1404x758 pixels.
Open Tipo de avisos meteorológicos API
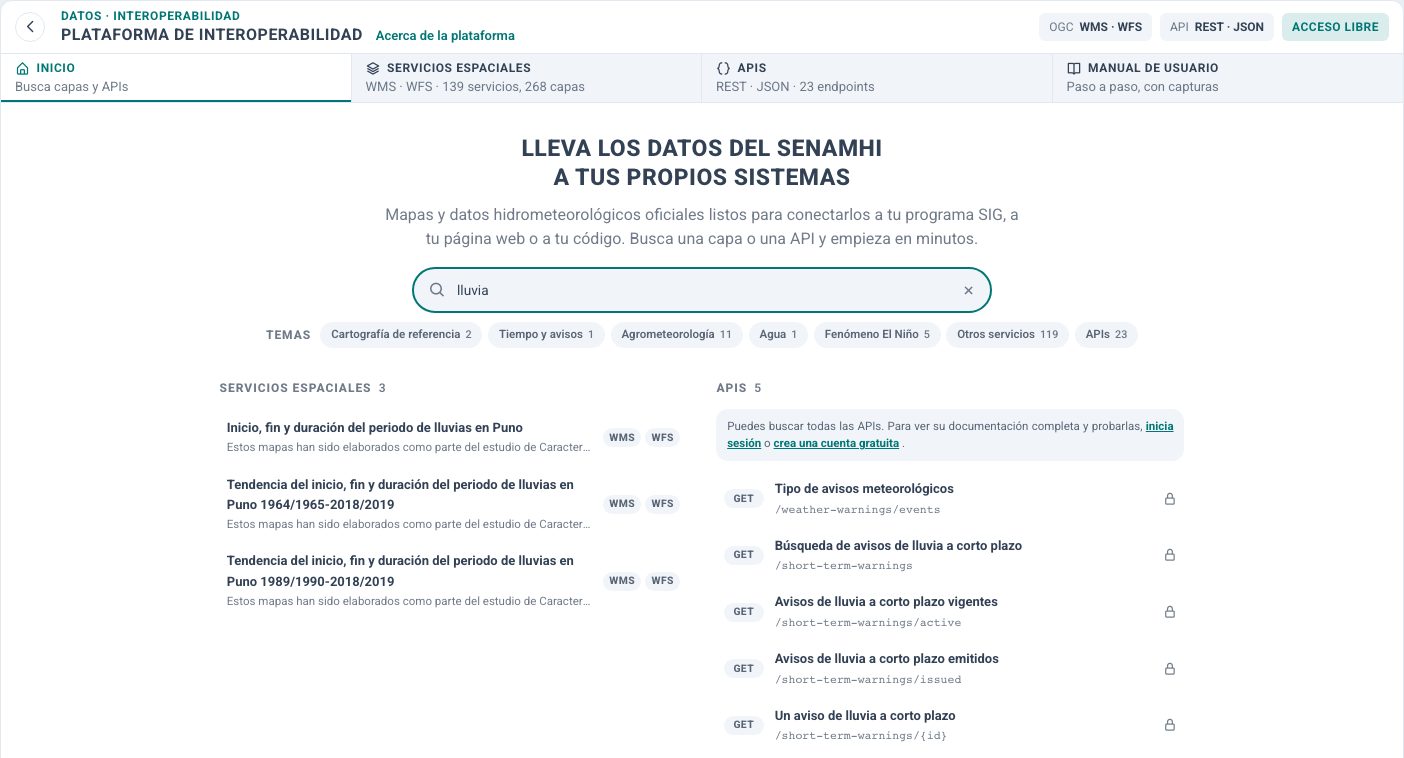coord(950,498)
